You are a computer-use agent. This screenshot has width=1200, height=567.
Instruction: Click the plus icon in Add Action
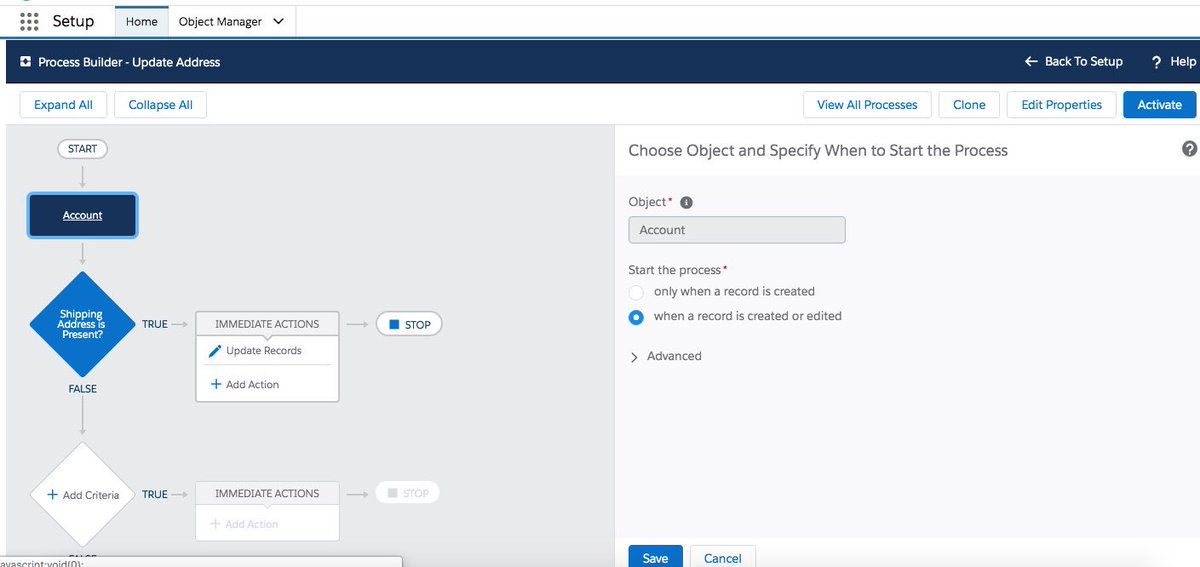tap(215, 384)
